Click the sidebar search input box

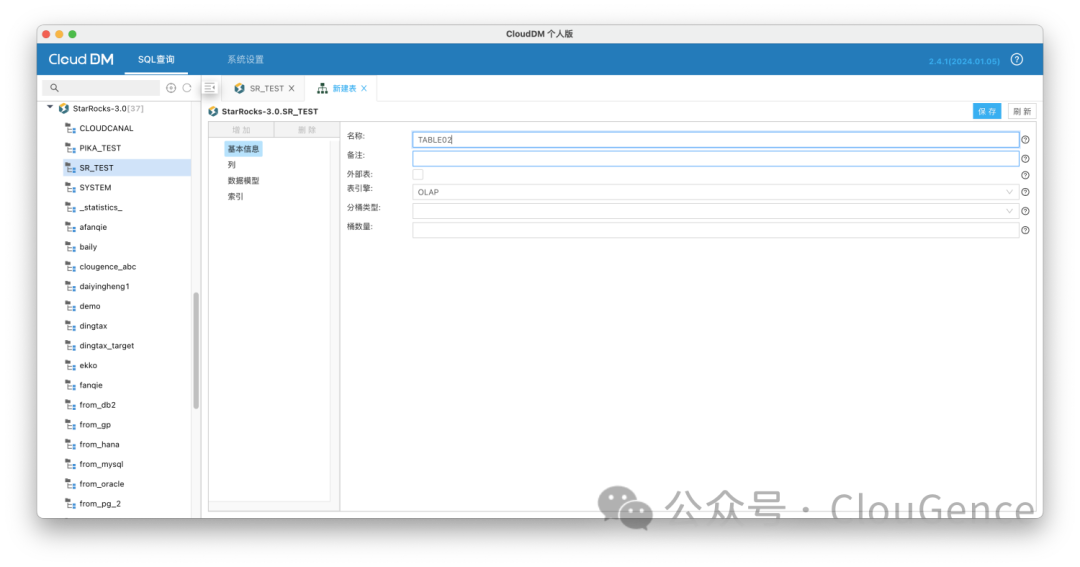[101, 88]
